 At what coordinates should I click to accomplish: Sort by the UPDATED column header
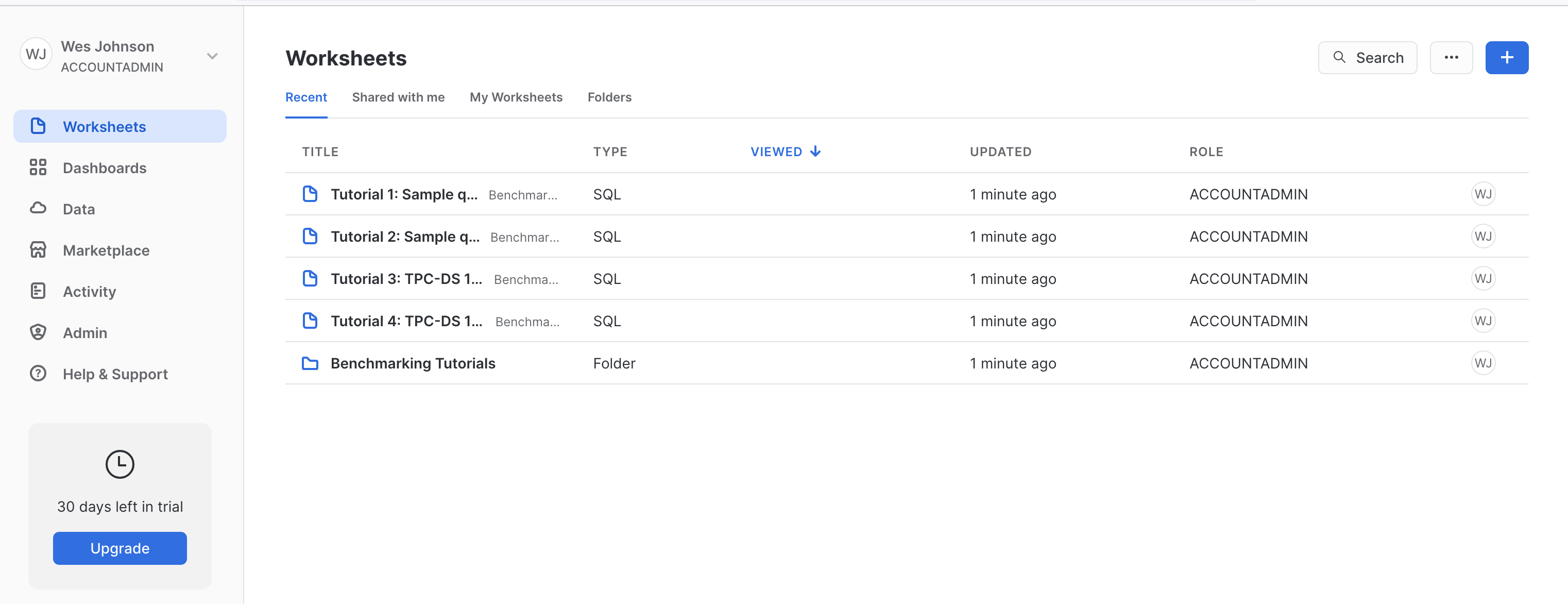click(x=1000, y=151)
